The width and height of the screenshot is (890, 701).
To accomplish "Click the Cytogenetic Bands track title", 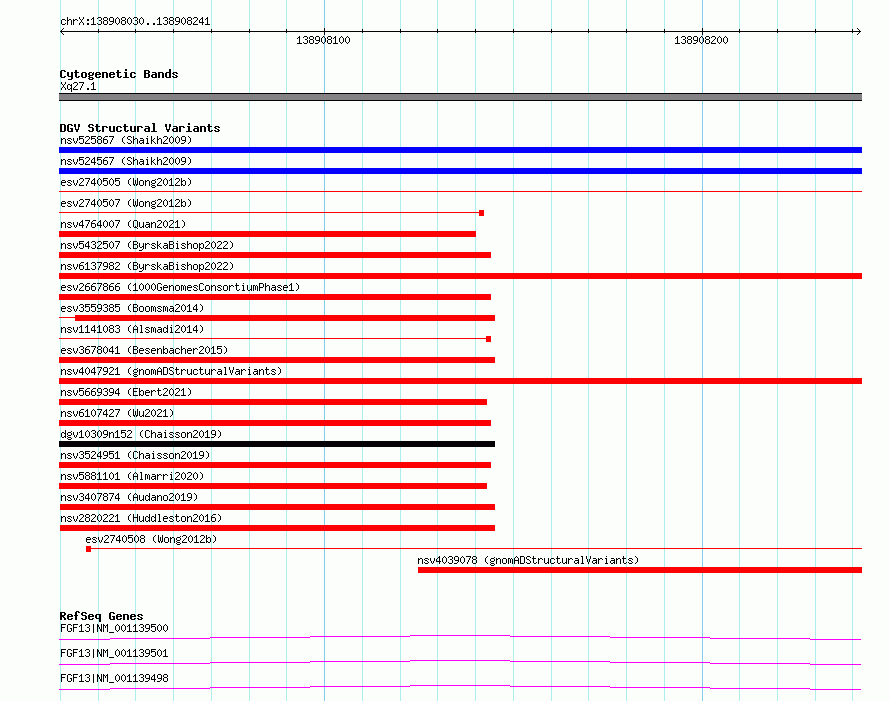I will (119, 74).
